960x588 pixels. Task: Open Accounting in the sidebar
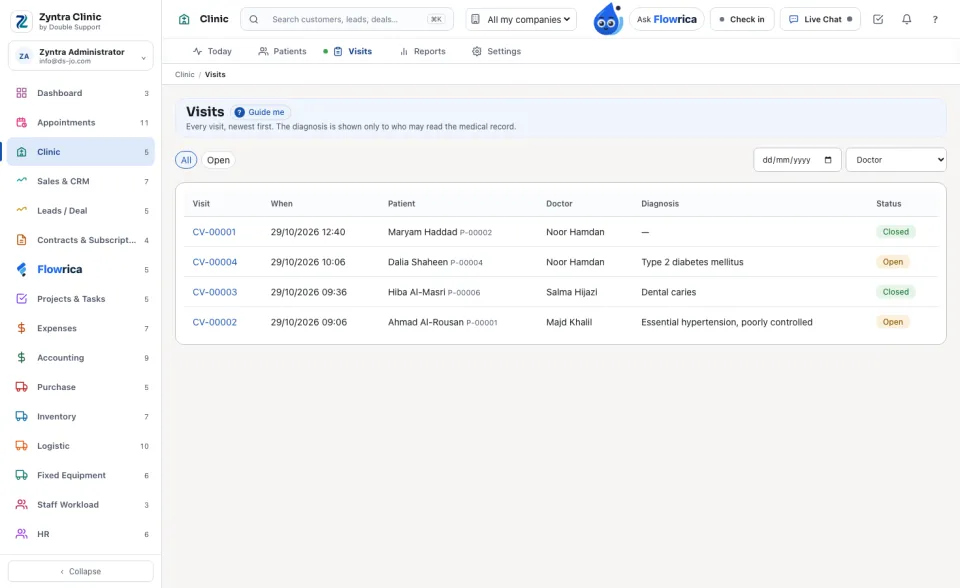click(81, 358)
